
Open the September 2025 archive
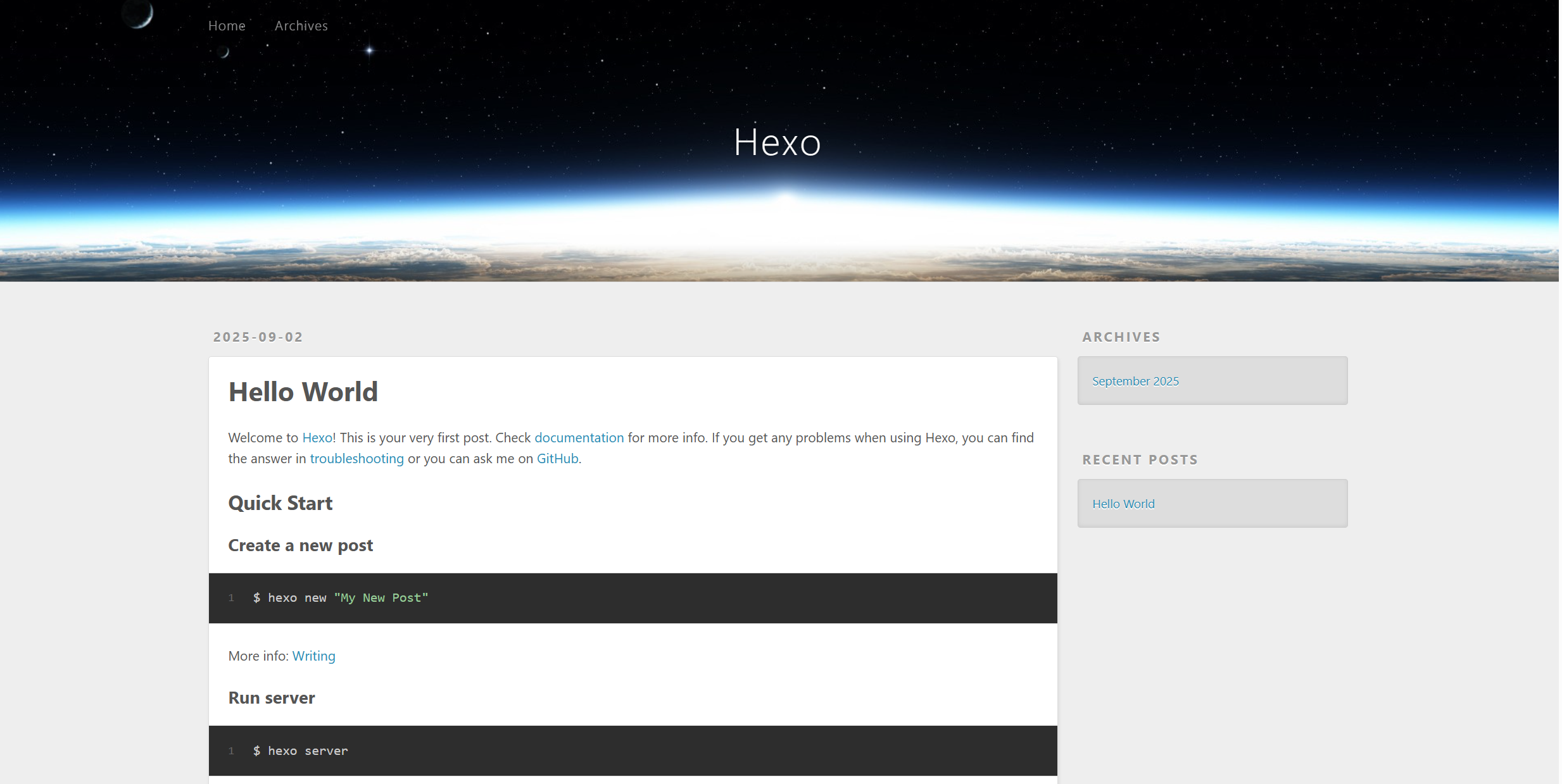(1135, 381)
